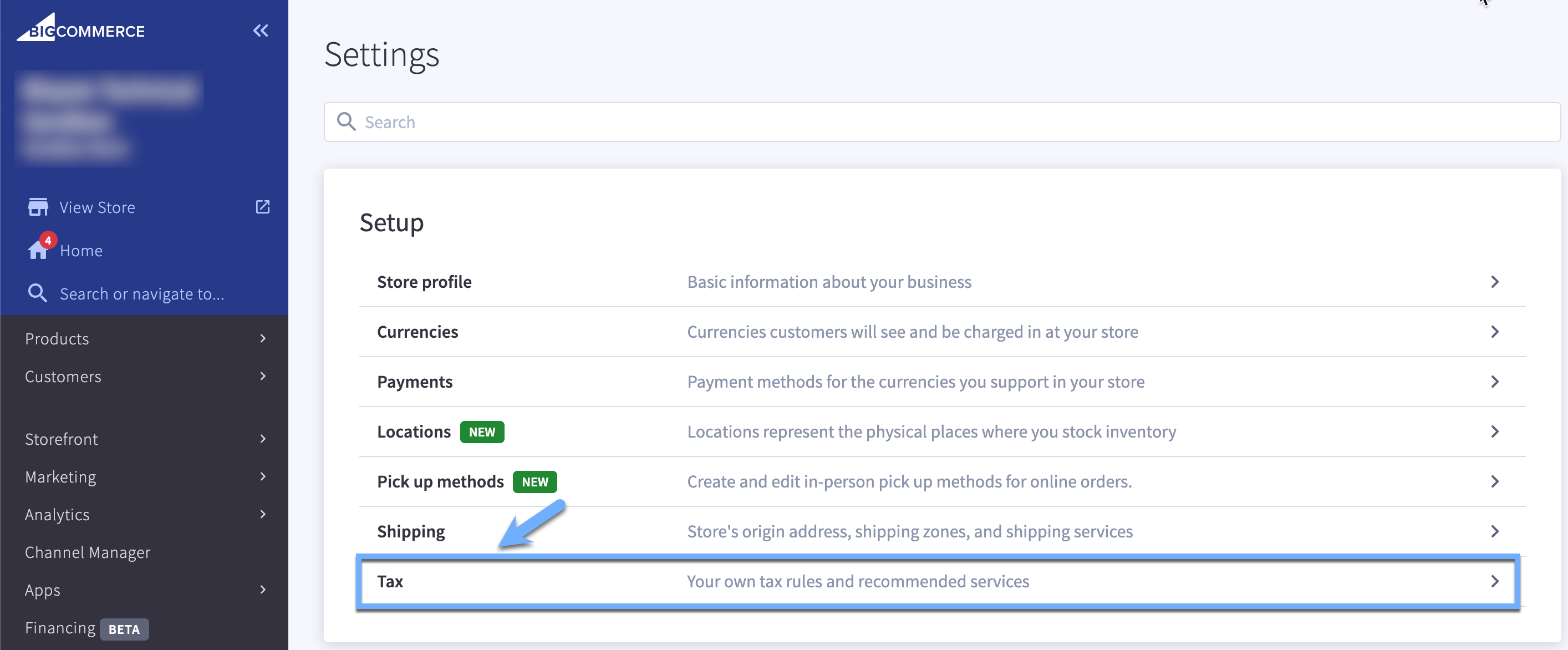
Task: Collapse the sidebar with double-chevron icon
Action: click(x=261, y=31)
